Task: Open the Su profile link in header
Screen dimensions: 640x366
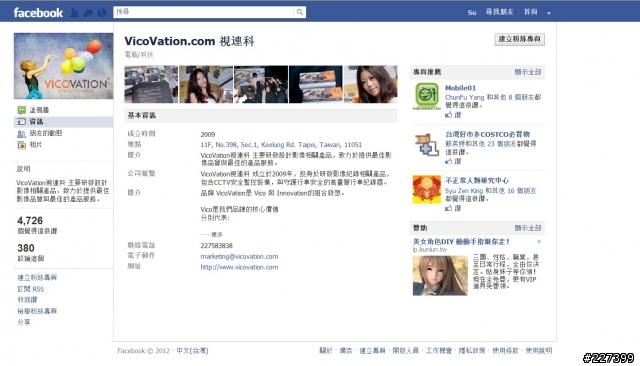Action: click(472, 13)
